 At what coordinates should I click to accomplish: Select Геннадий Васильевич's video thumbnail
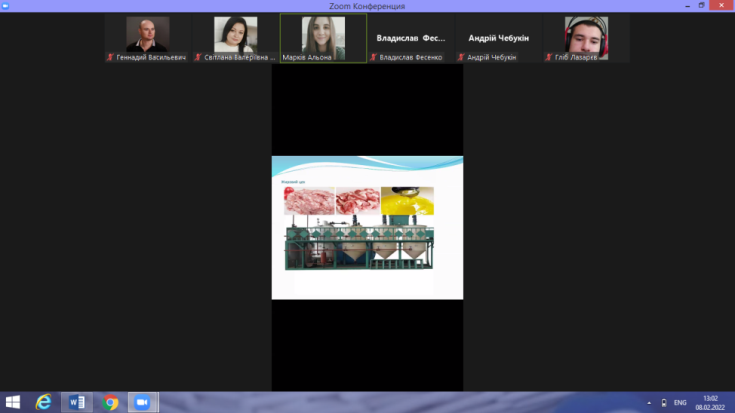[148, 38]
